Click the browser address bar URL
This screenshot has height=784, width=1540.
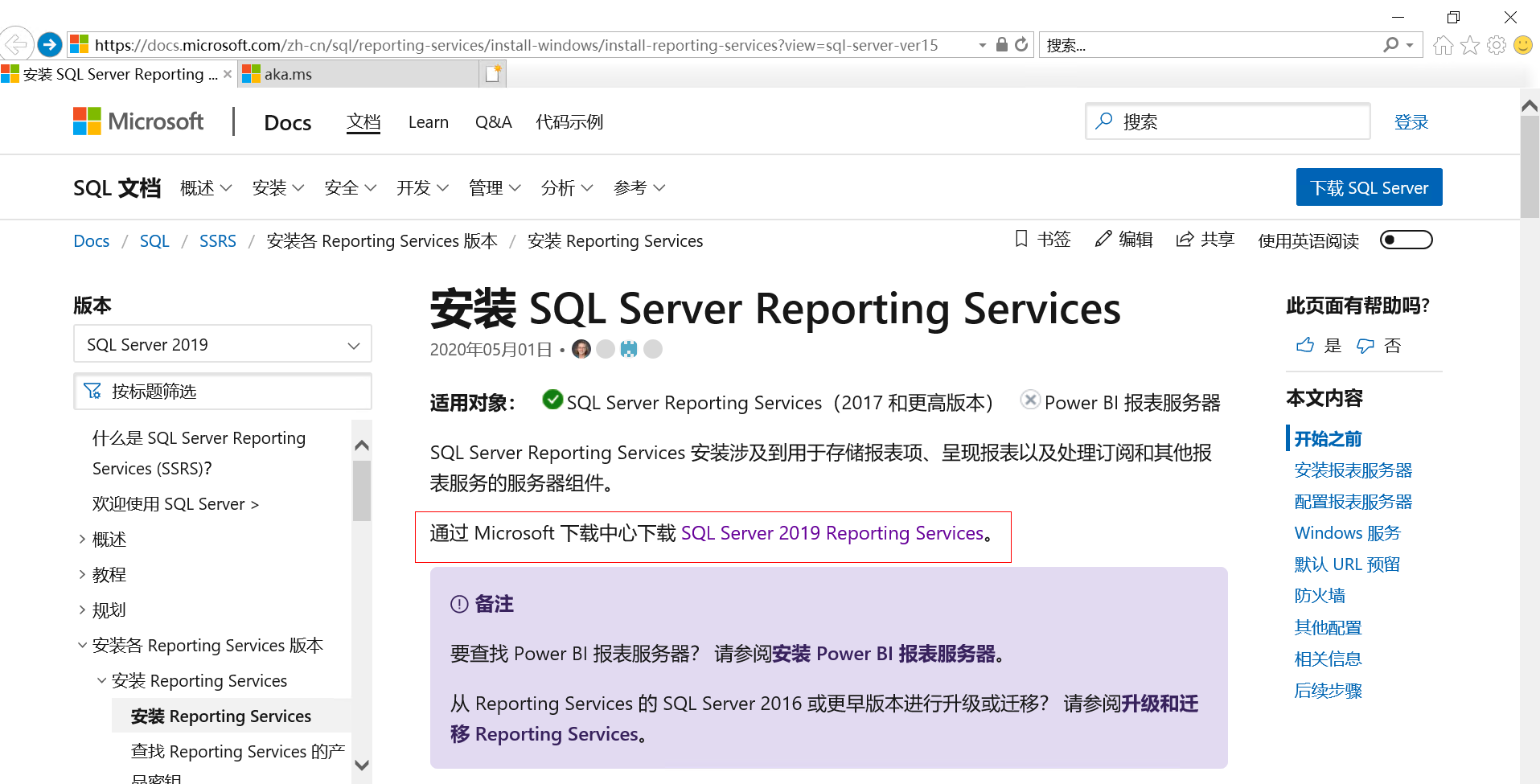point(516,45)
